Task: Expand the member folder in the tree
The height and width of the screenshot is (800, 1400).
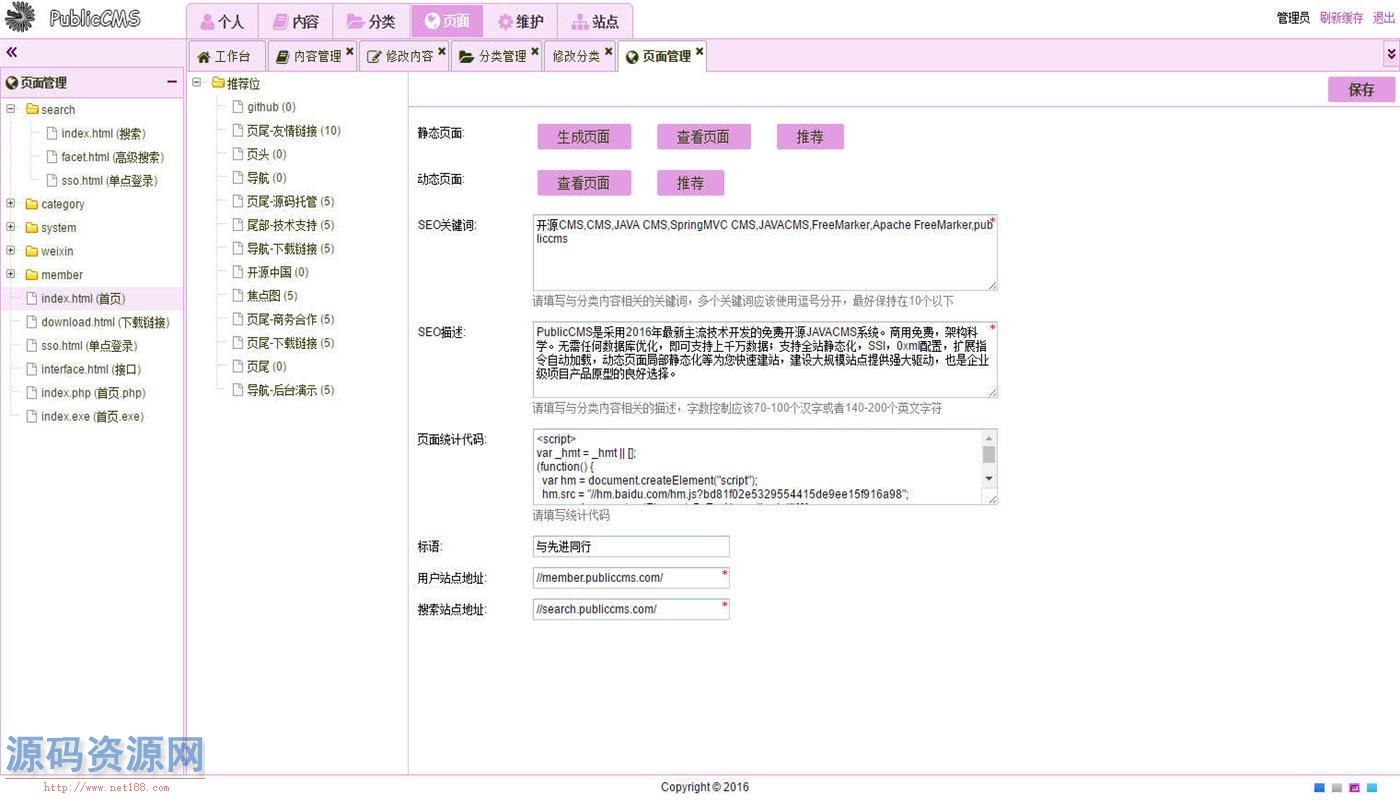Action: (11, 274)
